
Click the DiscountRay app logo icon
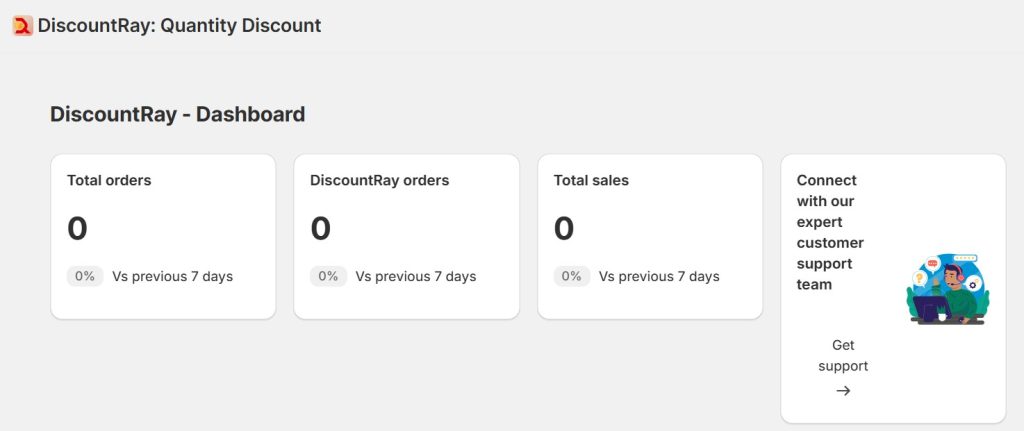tap(22, 26)
